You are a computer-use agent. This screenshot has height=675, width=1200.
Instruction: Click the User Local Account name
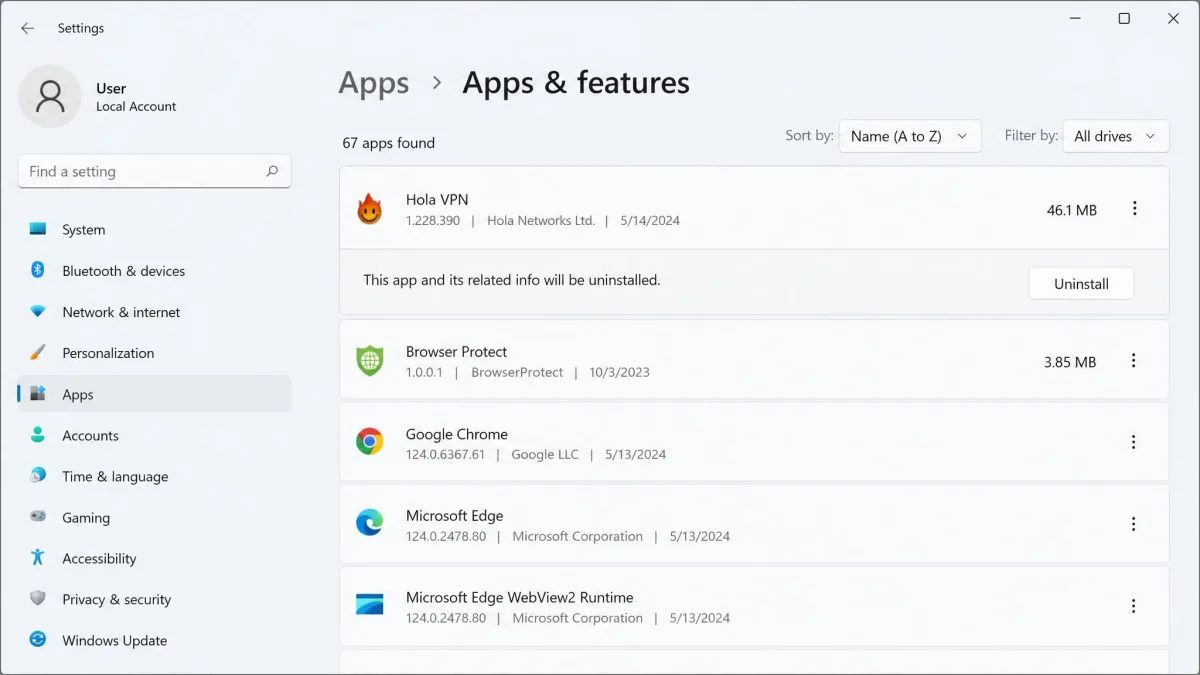(136, 97)
